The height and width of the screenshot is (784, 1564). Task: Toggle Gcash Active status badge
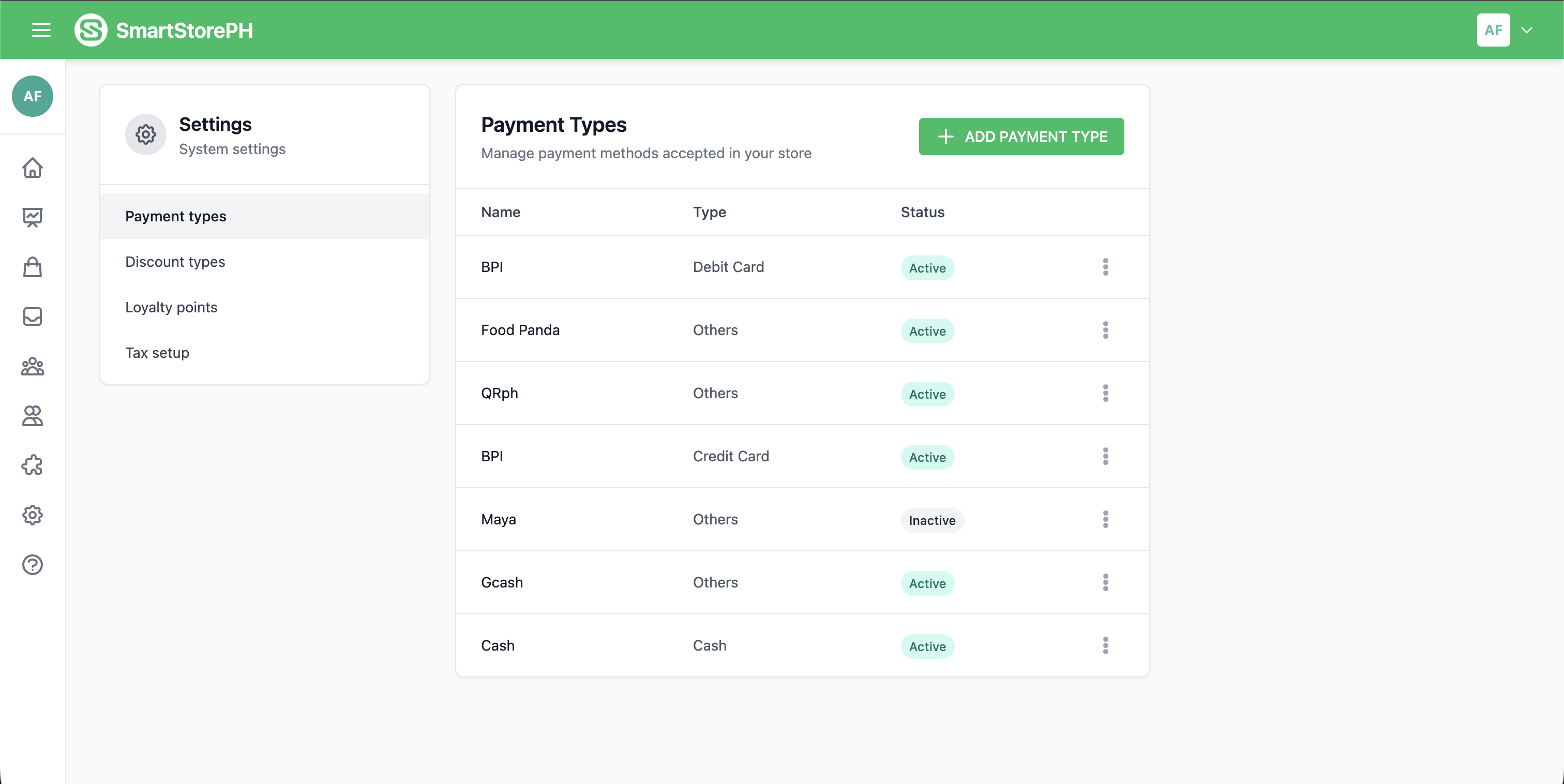(927, 583)
